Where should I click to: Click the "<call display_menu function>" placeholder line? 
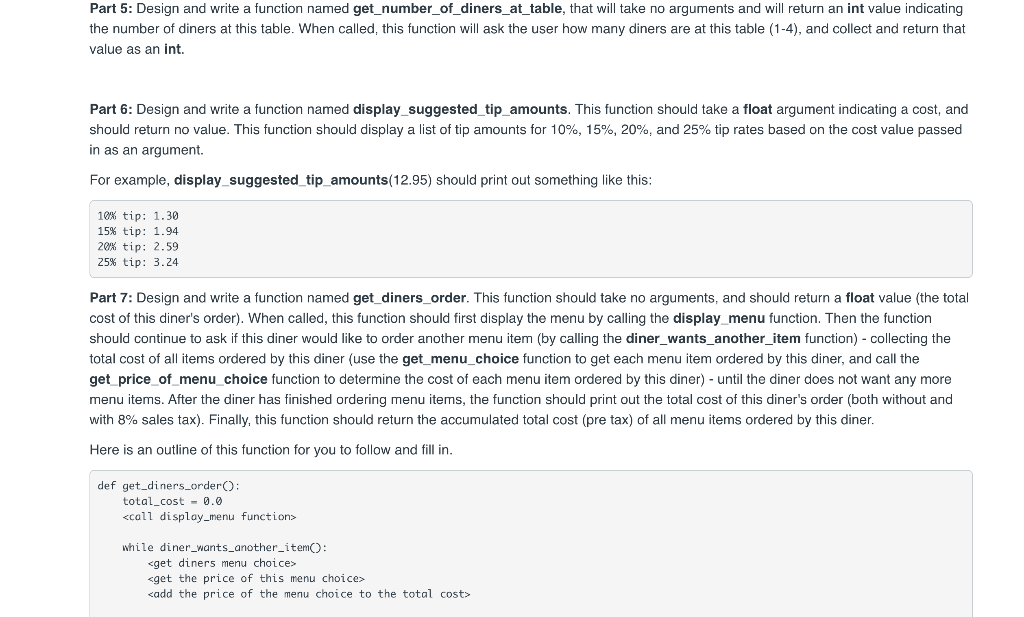pos(209,516)
